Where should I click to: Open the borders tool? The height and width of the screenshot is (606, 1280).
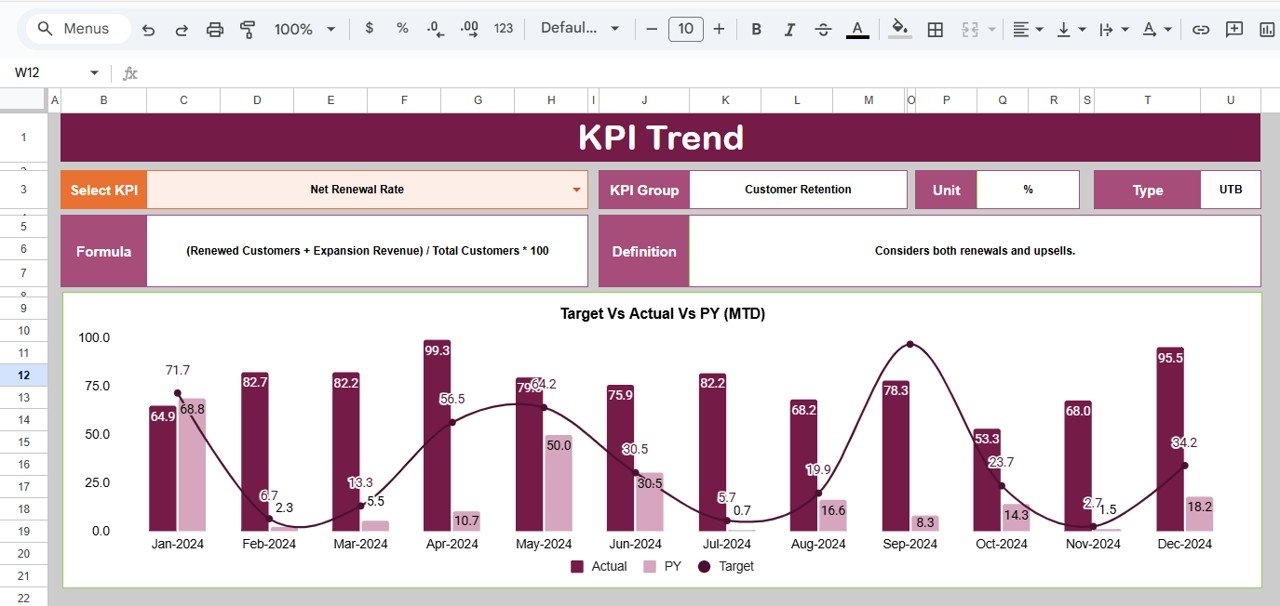click(934, 29)
